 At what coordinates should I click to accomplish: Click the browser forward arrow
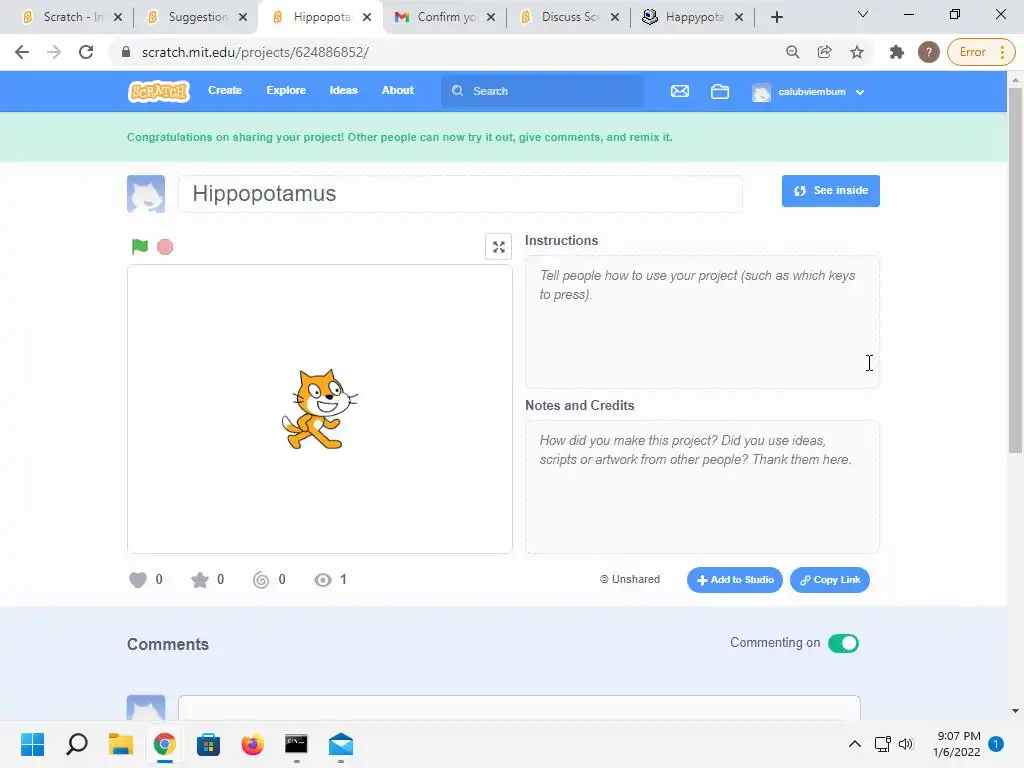pos(54,52)
